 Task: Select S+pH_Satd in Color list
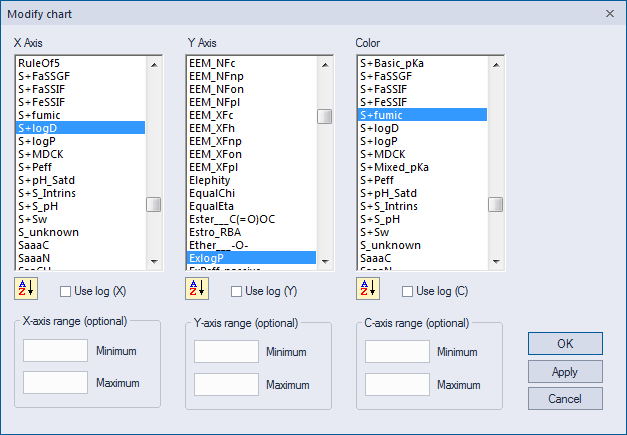click(423, 193)
